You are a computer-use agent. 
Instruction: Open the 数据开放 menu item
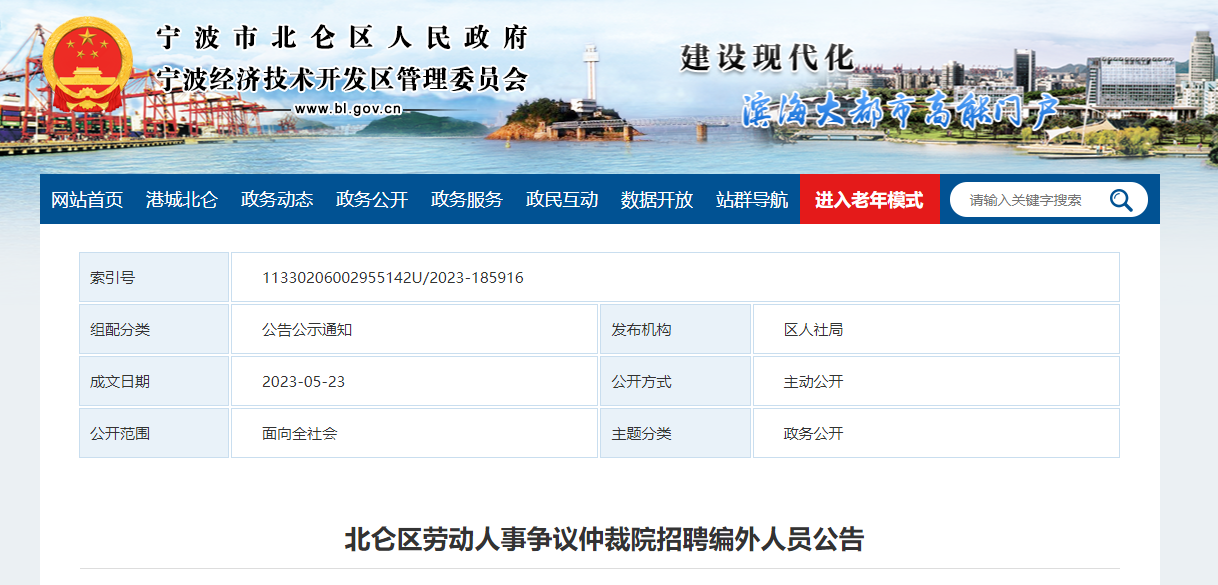click(x=657, y=200)
